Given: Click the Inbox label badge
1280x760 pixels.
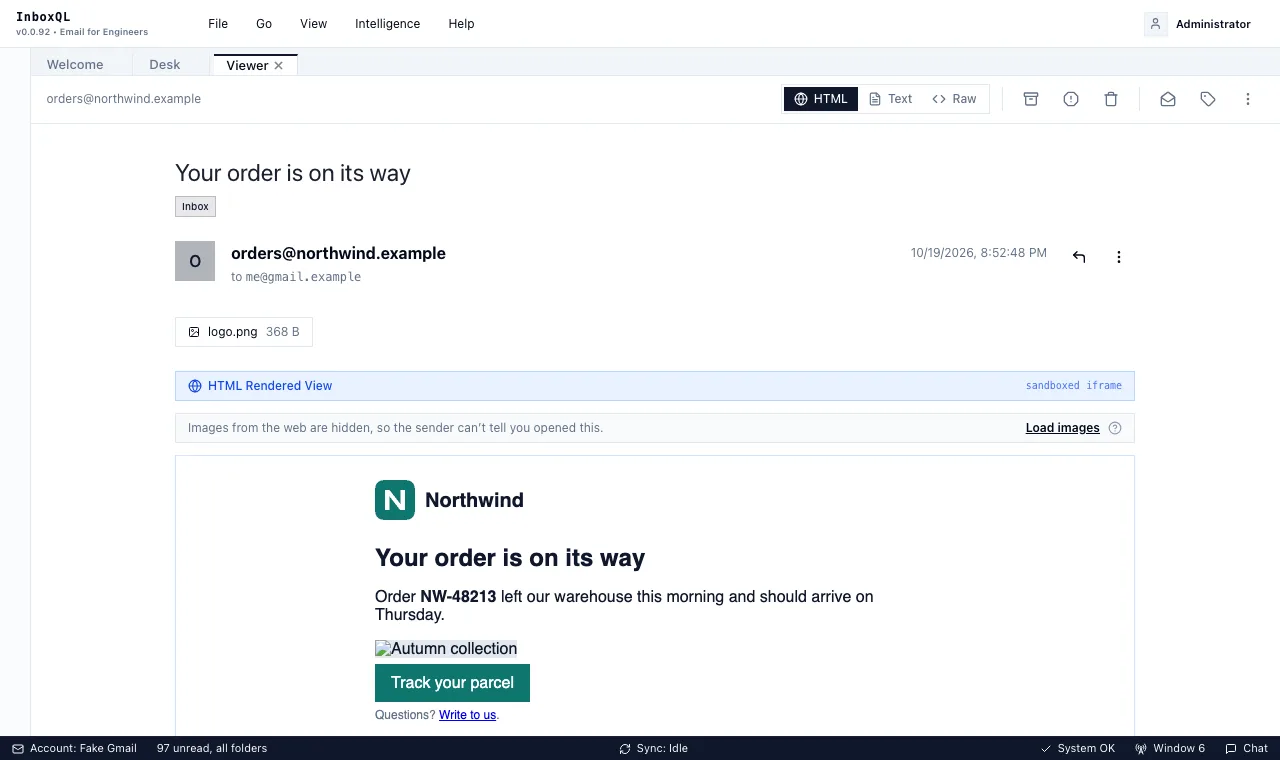Looking at the screenshot, I should tap(195, 207).
